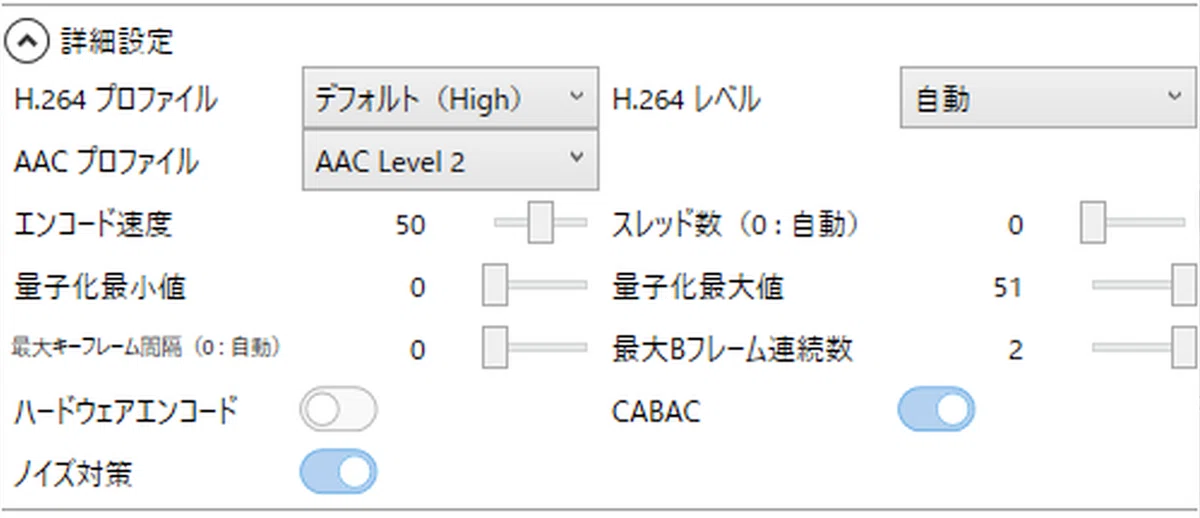Click the ノイズ対策 label text
The image size is (1200, 518).
point(74,473)
